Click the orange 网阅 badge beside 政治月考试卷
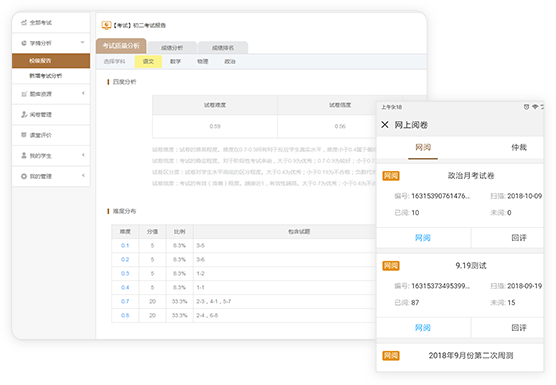The width and height of the screenshot is (556, 385). (x=391, y=176)
